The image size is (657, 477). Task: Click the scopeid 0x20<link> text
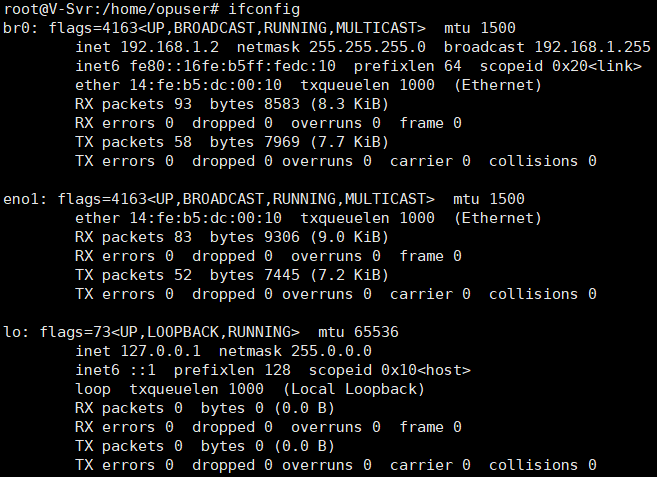coord(561,66)
